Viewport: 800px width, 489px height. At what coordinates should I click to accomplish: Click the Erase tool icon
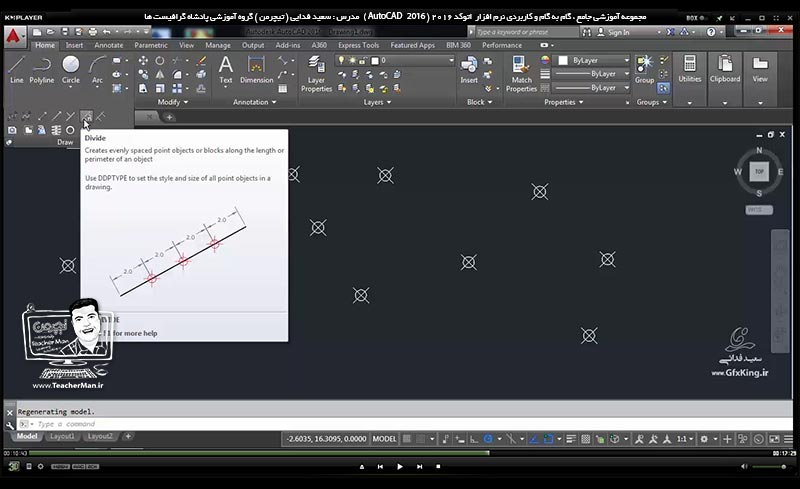point(202,61)
